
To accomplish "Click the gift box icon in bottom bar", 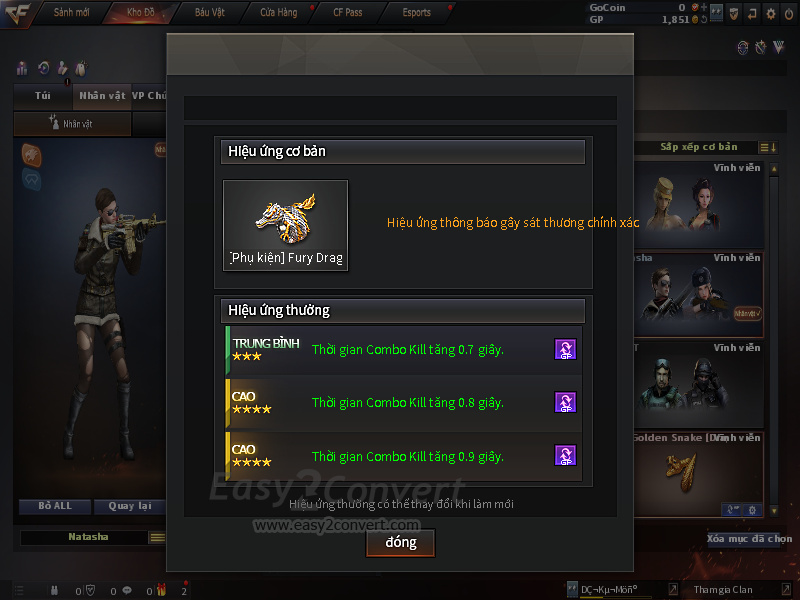I will [x=161, y=590].
